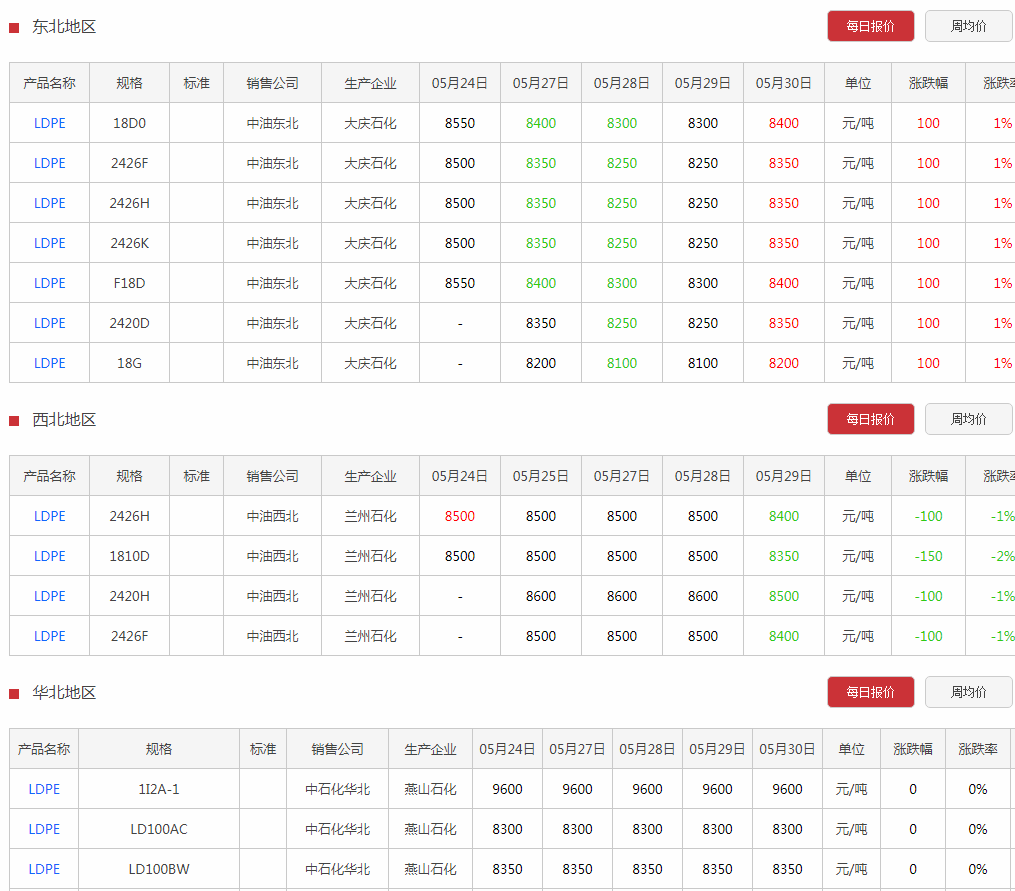Screen dimensions: 1015x891
Task: Click spec cell 1I2A-1
Action: click(159, 790)
